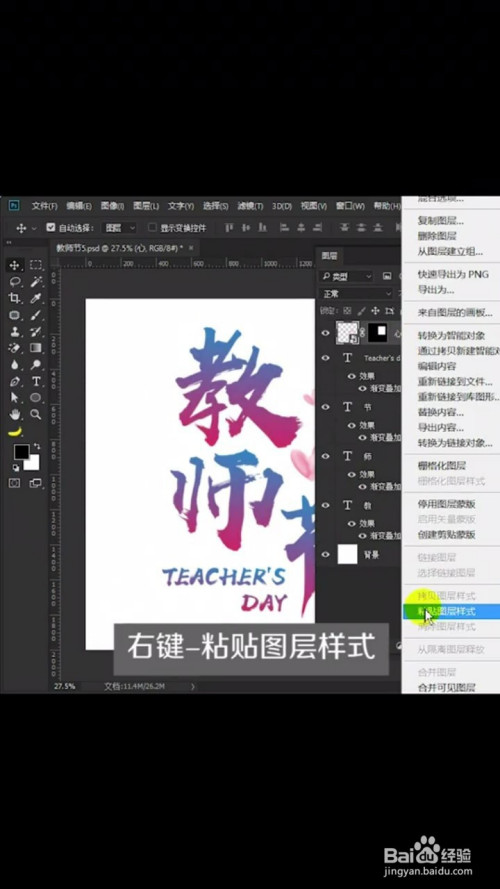Toggle 效果 visibility under Teacher's d layer

(x=351, y=375)
